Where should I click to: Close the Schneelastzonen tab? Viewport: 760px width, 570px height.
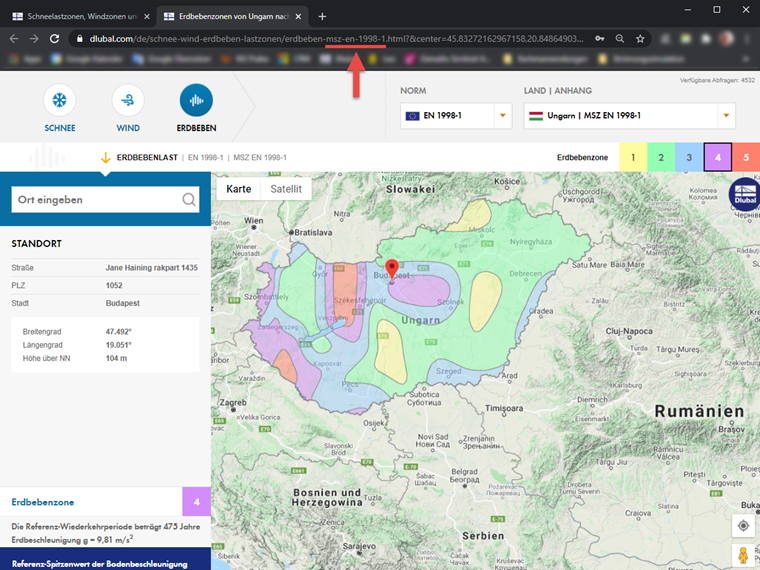pyautogui.click(x=147, y=16)
